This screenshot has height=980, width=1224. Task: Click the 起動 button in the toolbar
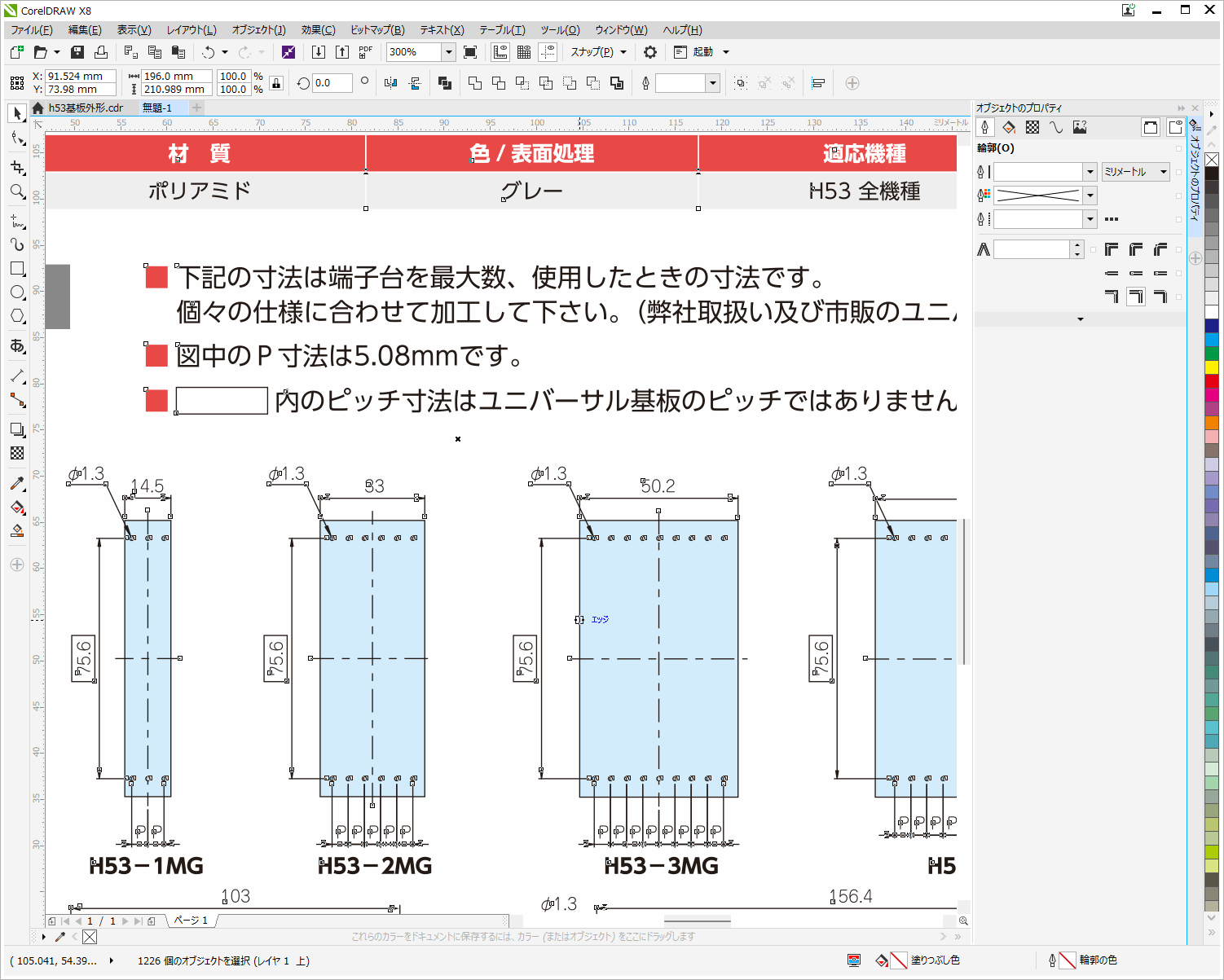pyautogui.click(x=702, y=52)
